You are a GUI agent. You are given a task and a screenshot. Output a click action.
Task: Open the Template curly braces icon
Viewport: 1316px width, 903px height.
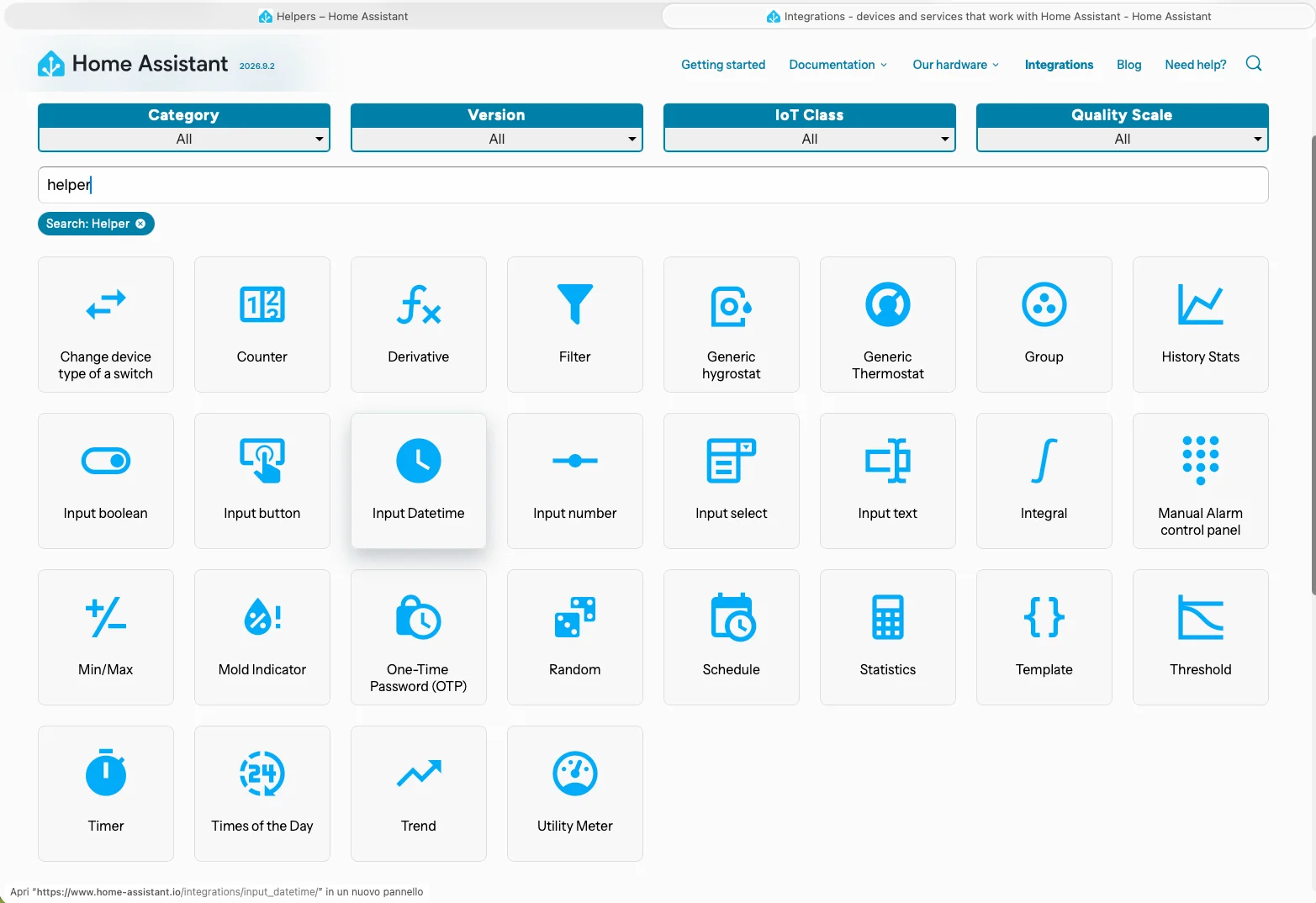(x=1044, y=617)
